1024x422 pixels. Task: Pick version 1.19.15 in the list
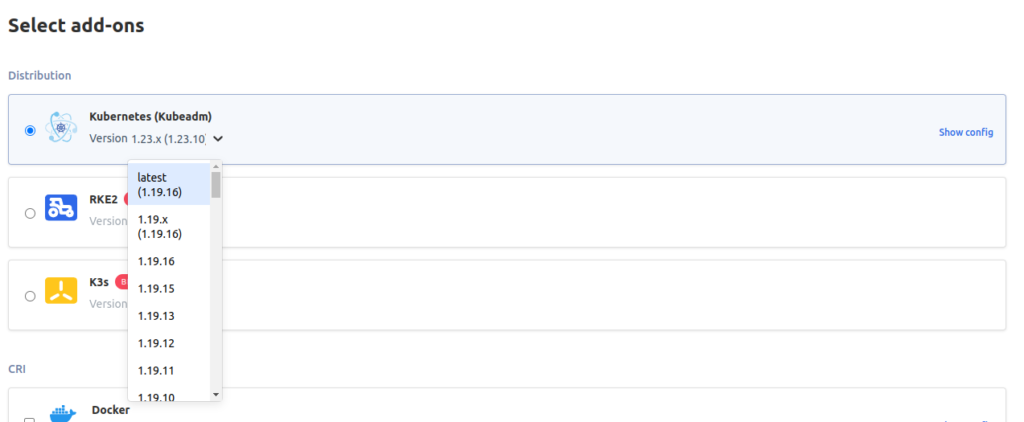[x=169, y=289]
